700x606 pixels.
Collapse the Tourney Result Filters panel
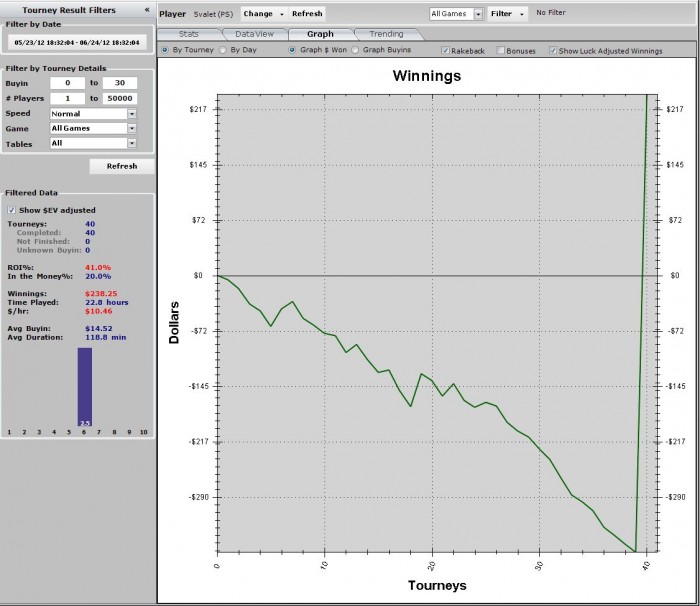click(x=147, y=9)
